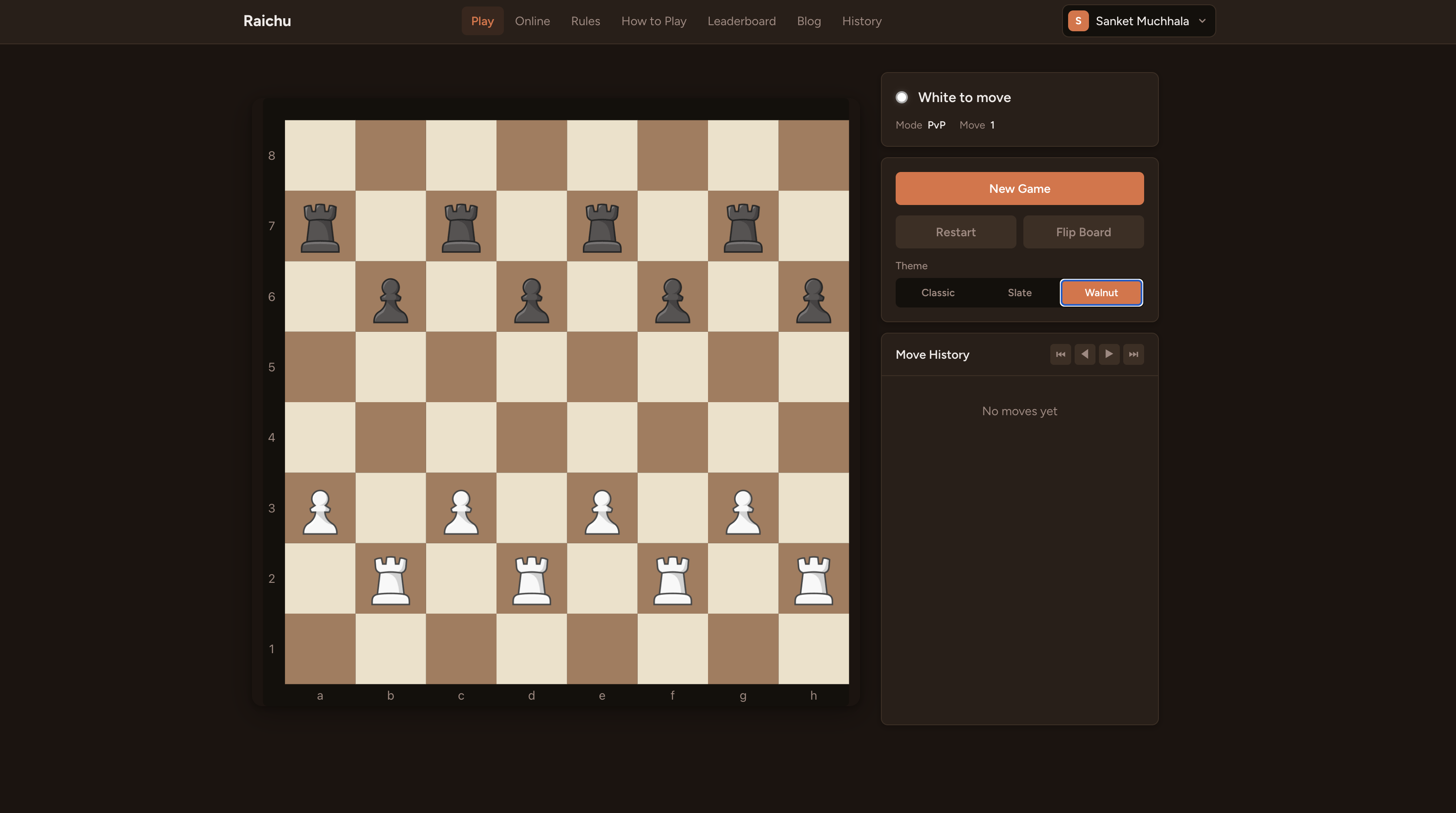Choose the Classic board theme
Screen dimensions: 1456x813
pos(938,293)
